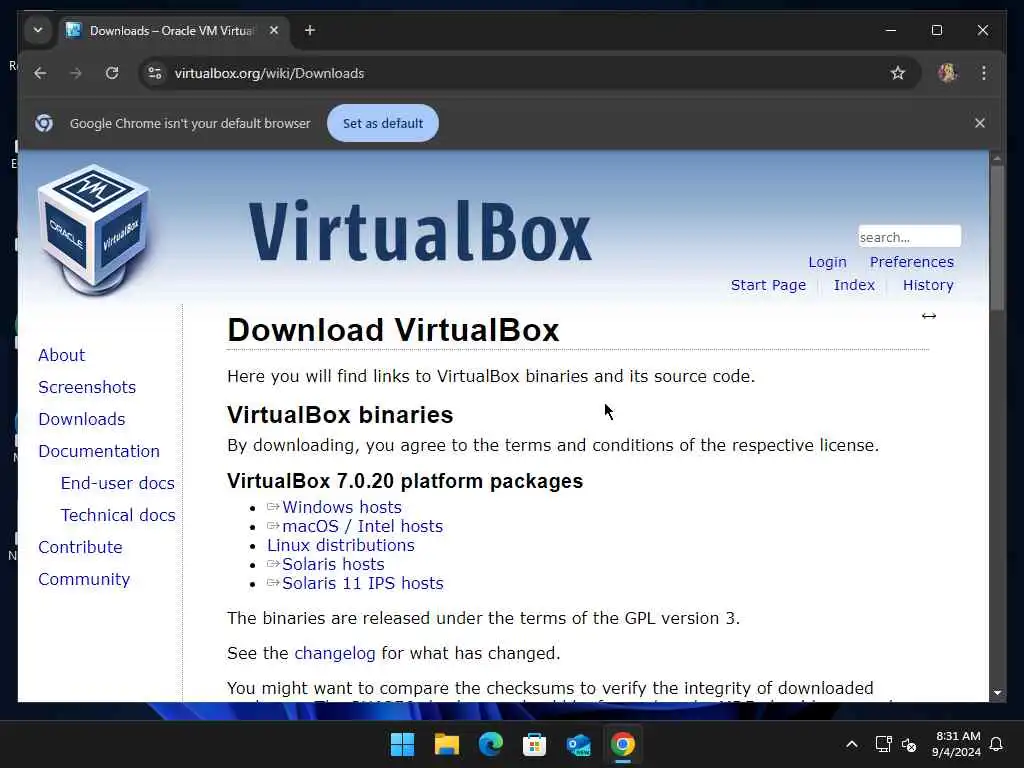The width and height of the screenshot is (1024, 768).
Task: Click scrollbar down arrow
Action: pos(997,693)
